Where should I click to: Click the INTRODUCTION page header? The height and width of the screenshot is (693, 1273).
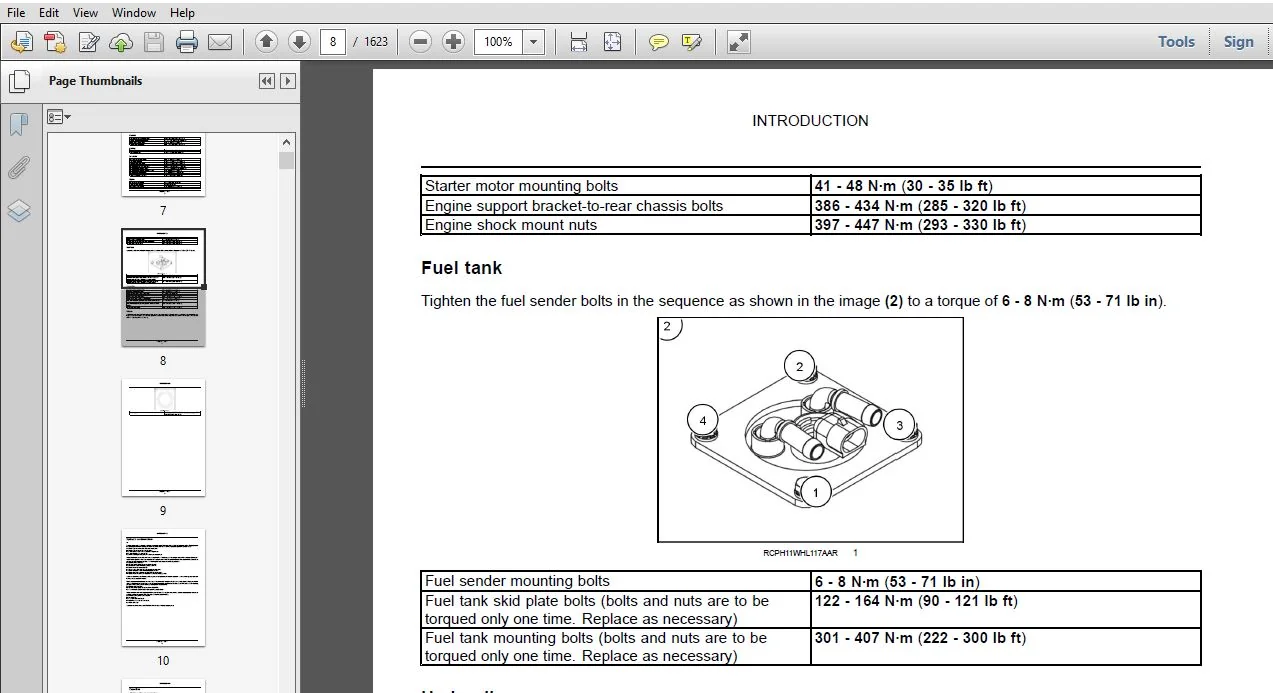pos(810,121)
